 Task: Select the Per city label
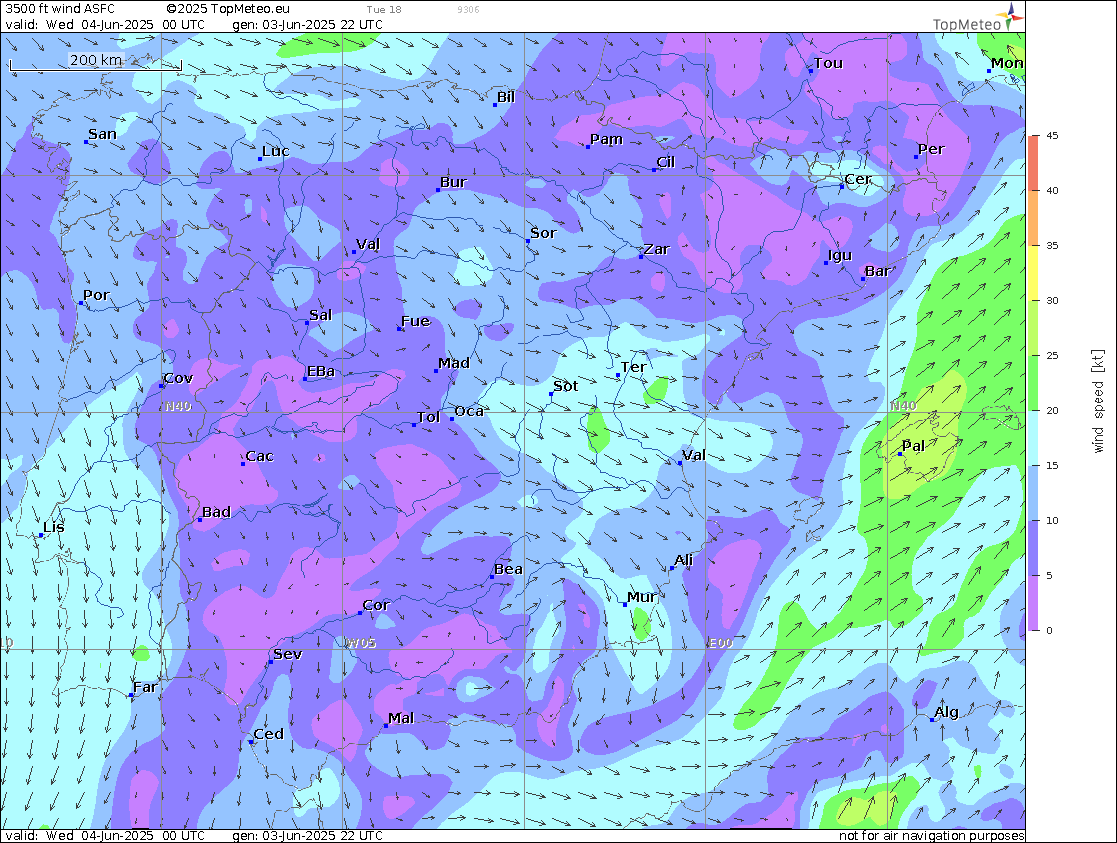pyautogui.click(x=931, y=149)
